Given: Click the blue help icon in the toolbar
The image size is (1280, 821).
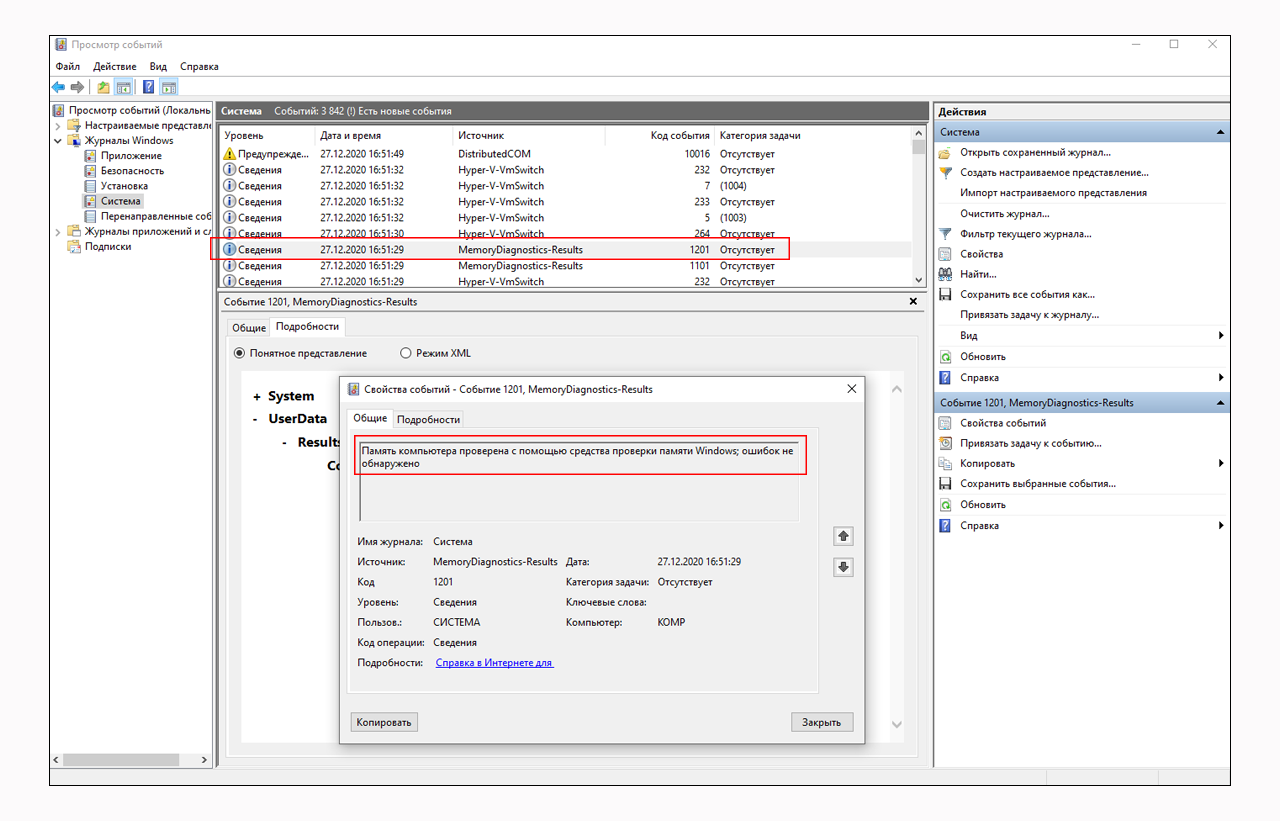Looking at the screenshot, I should tap(148, 87).
